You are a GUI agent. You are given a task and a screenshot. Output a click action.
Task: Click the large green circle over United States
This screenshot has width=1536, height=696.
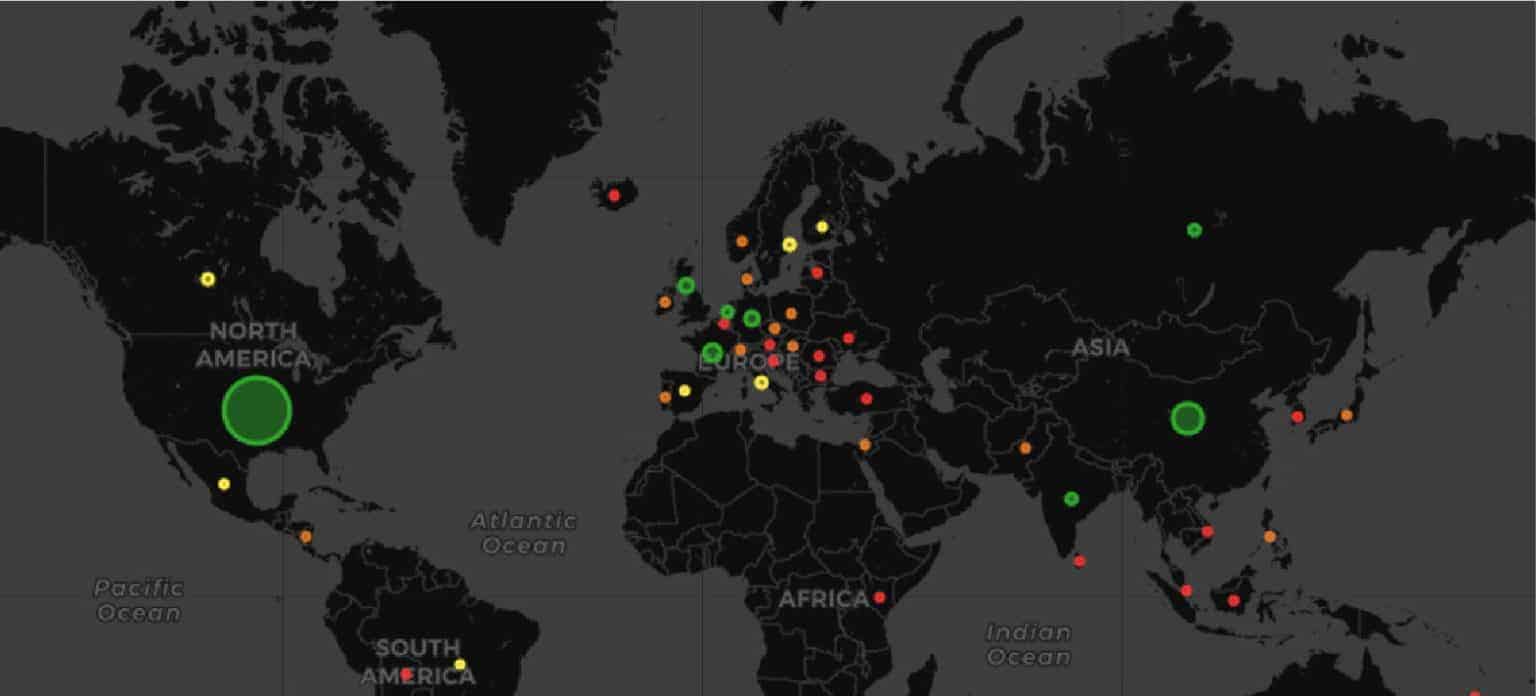tap(257, 410)
